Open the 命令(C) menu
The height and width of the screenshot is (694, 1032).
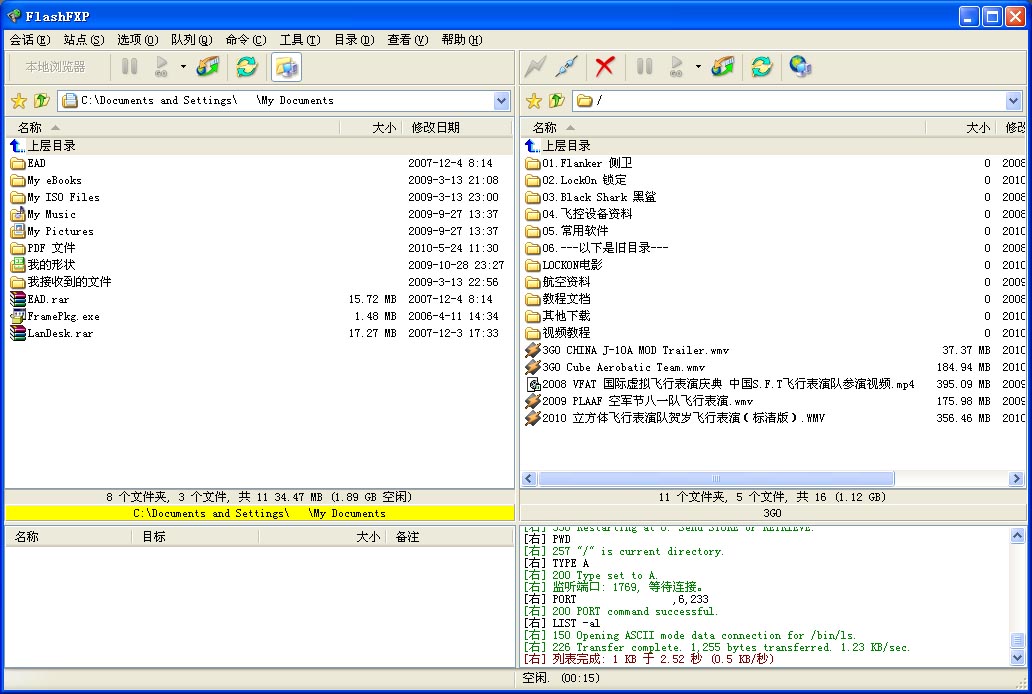(245, 40)
